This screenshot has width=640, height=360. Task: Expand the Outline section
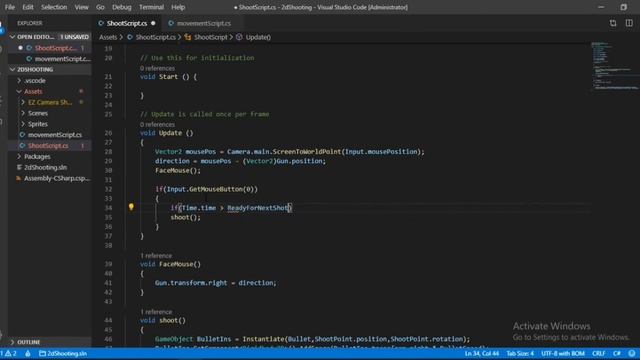pyautogui.click(x=13, y=342)
